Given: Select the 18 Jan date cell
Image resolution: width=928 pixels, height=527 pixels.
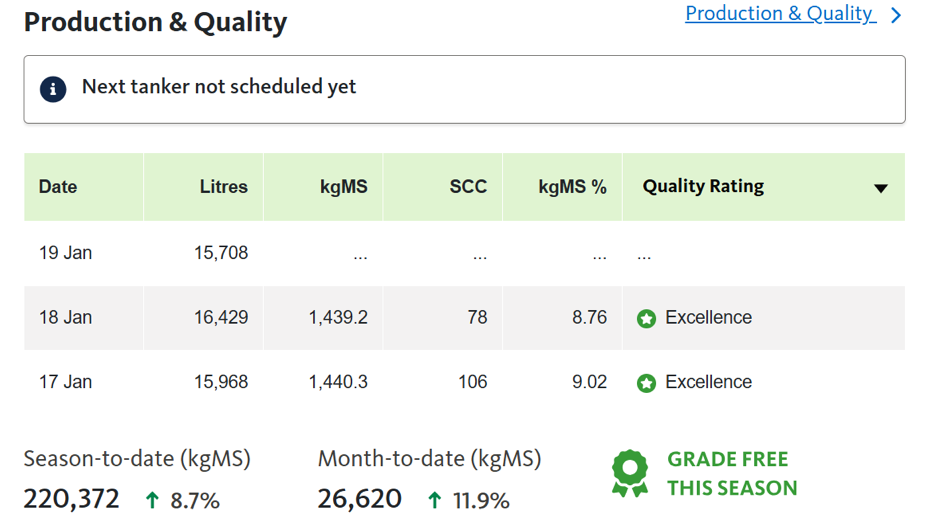Looking at the screenshot, I should pyautogui.click(x=65, y=318).
